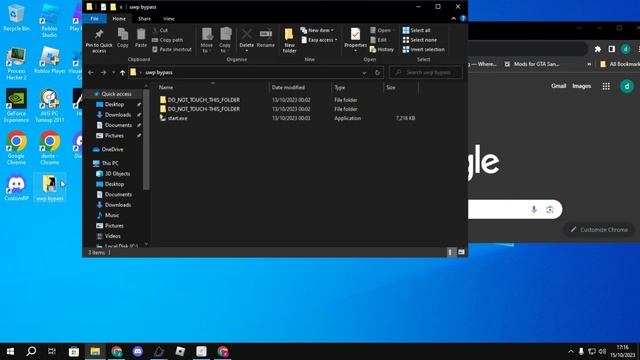Screen dimensions: 640x360
Task: Click the Paste icon in ribbon
Action: [x=141, y=38]
